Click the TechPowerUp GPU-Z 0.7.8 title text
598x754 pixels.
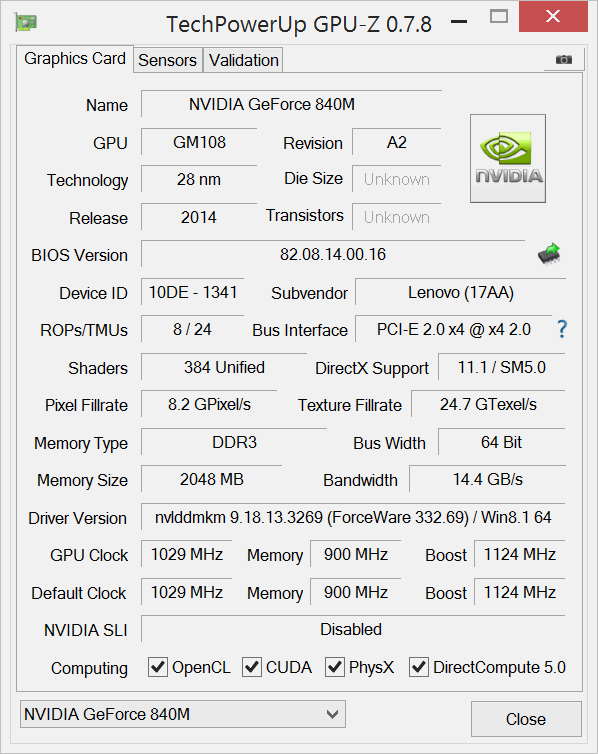(x=299, y=24)
